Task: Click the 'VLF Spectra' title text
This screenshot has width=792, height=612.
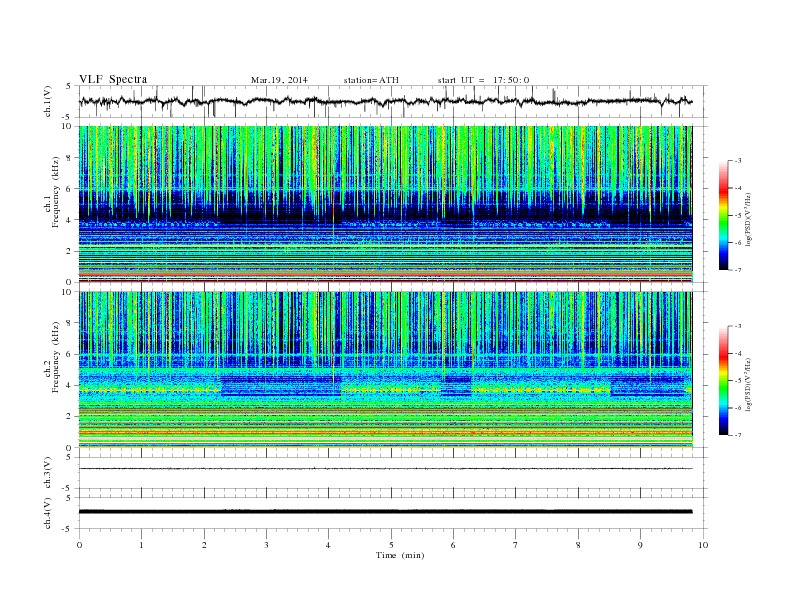Action: click(x=113, y=79)
